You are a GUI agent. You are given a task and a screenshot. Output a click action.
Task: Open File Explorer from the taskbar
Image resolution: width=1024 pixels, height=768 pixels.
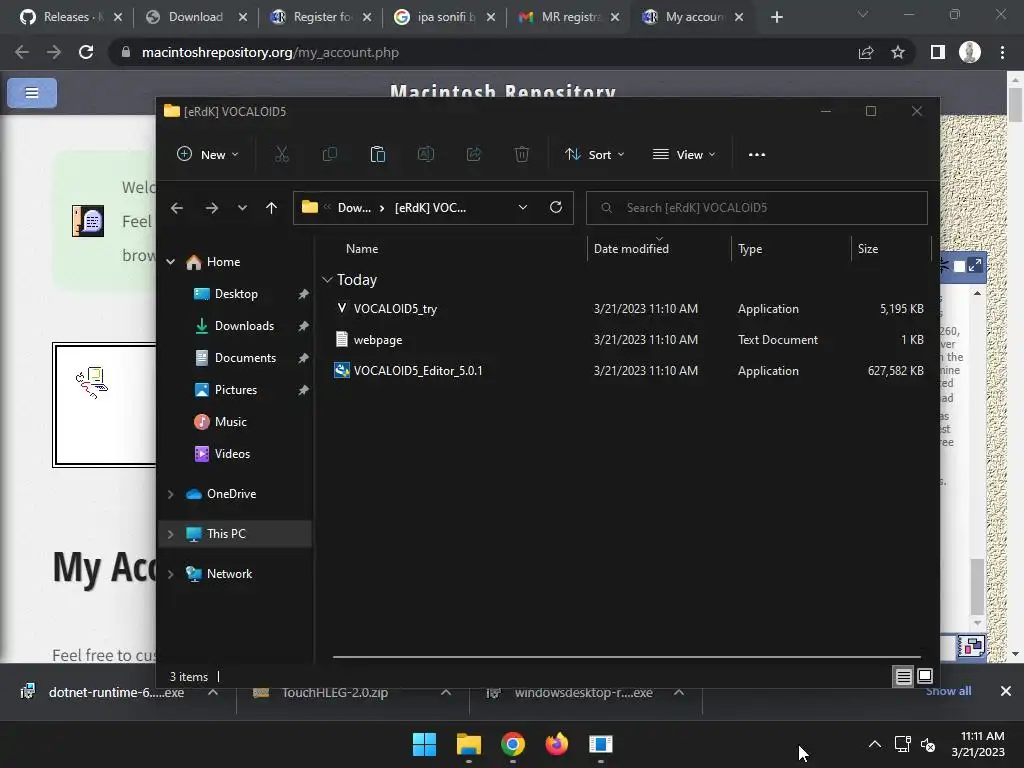[x=469, y=744]
